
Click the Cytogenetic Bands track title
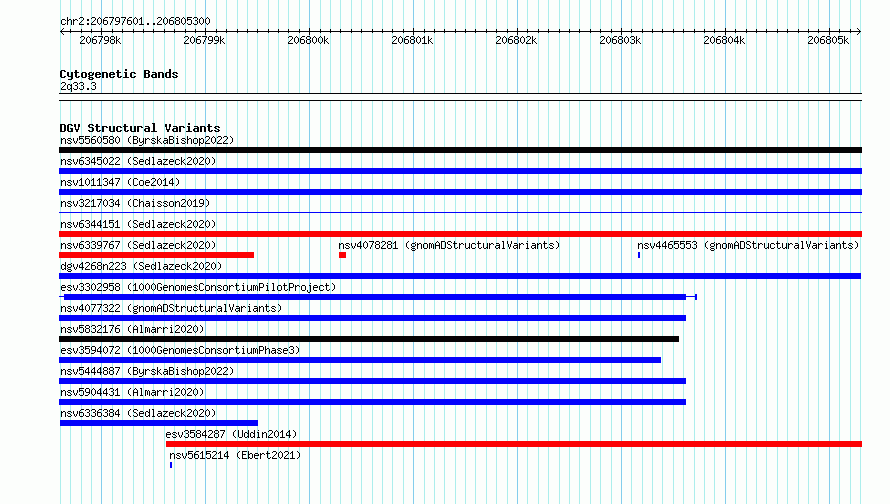[119, 74]
